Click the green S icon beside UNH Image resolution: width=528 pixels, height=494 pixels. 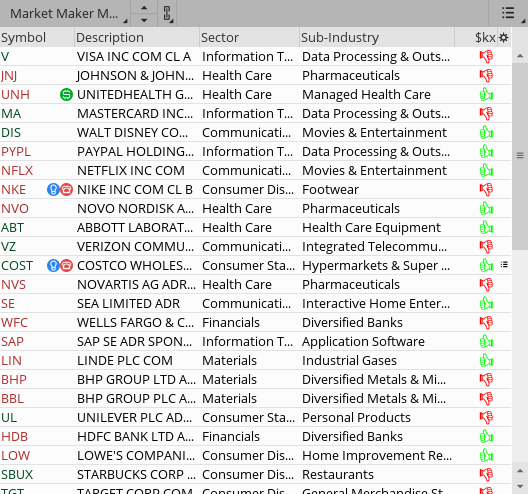point(66,95)
